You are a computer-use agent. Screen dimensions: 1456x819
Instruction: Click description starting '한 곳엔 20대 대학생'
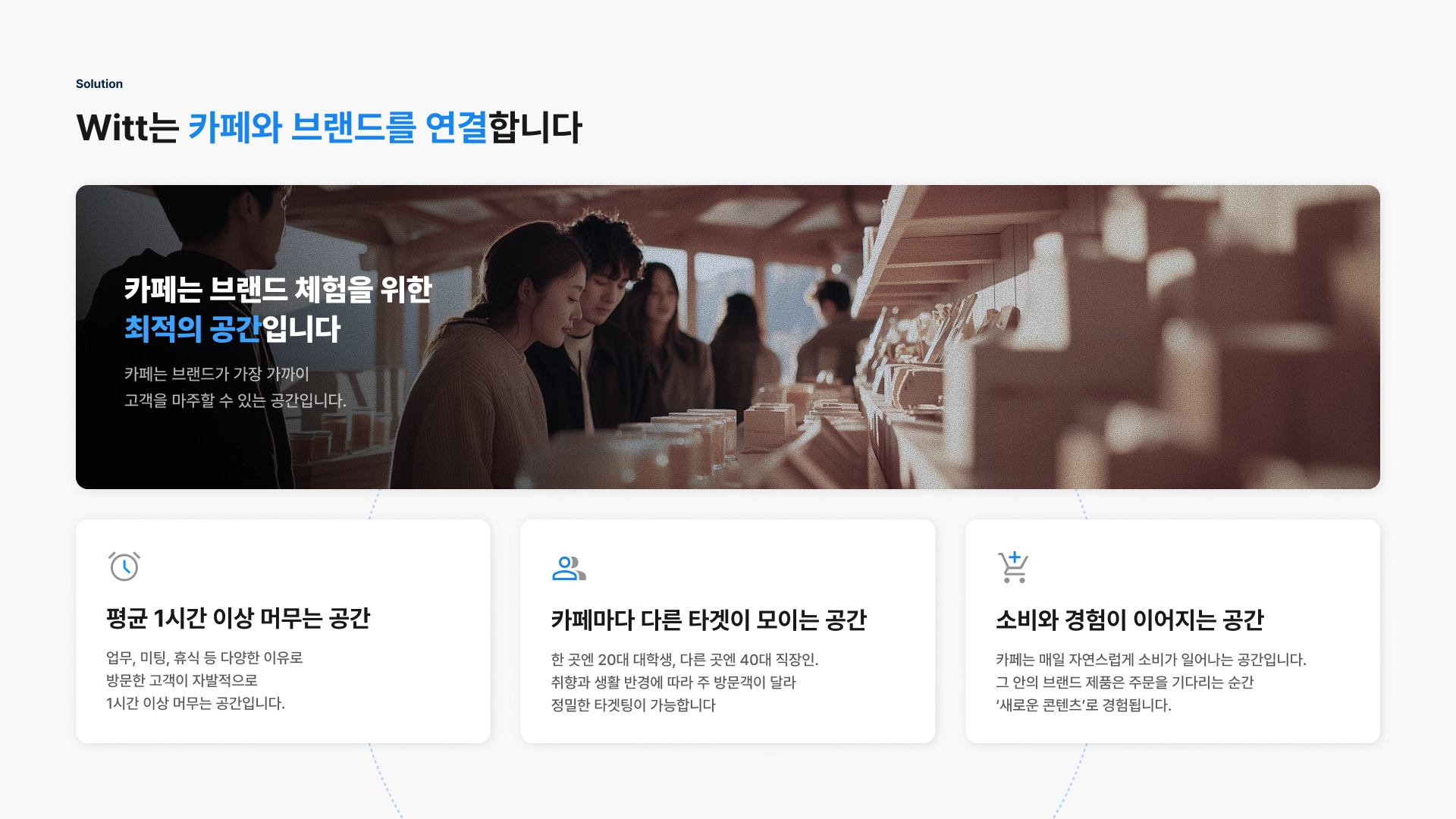[x=685, y=682]
